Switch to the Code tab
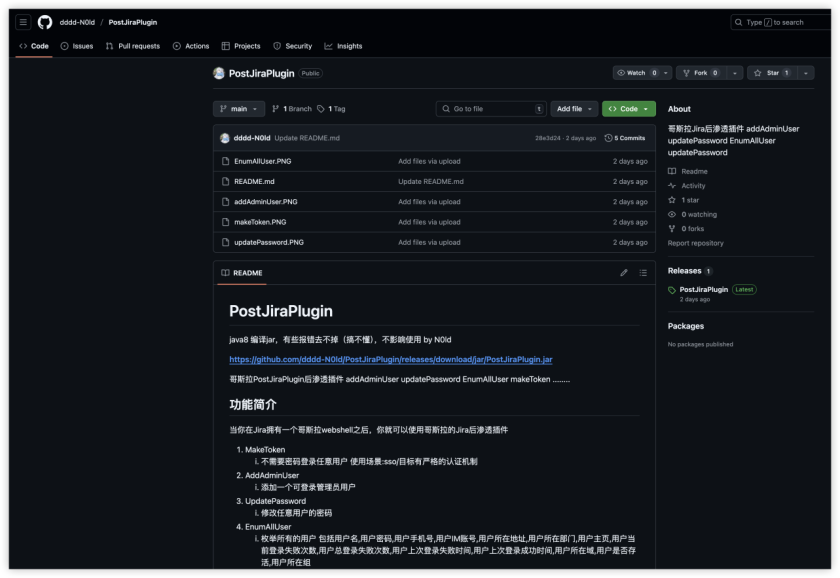The width and height of the screenshot is (840, 578). 34,47
